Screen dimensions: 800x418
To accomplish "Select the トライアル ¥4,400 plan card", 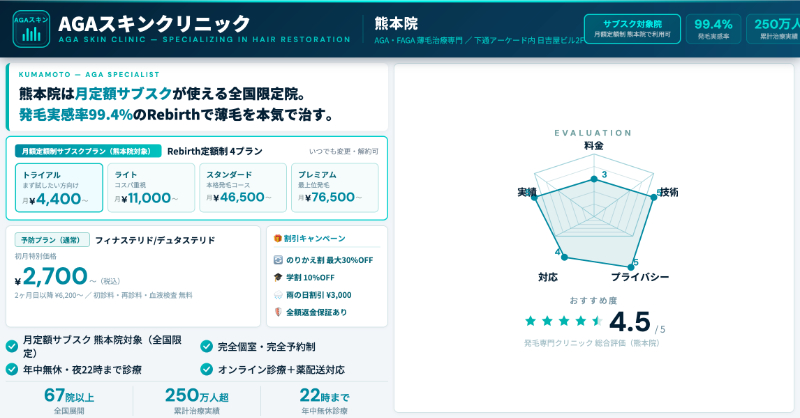I will (59, 188).
